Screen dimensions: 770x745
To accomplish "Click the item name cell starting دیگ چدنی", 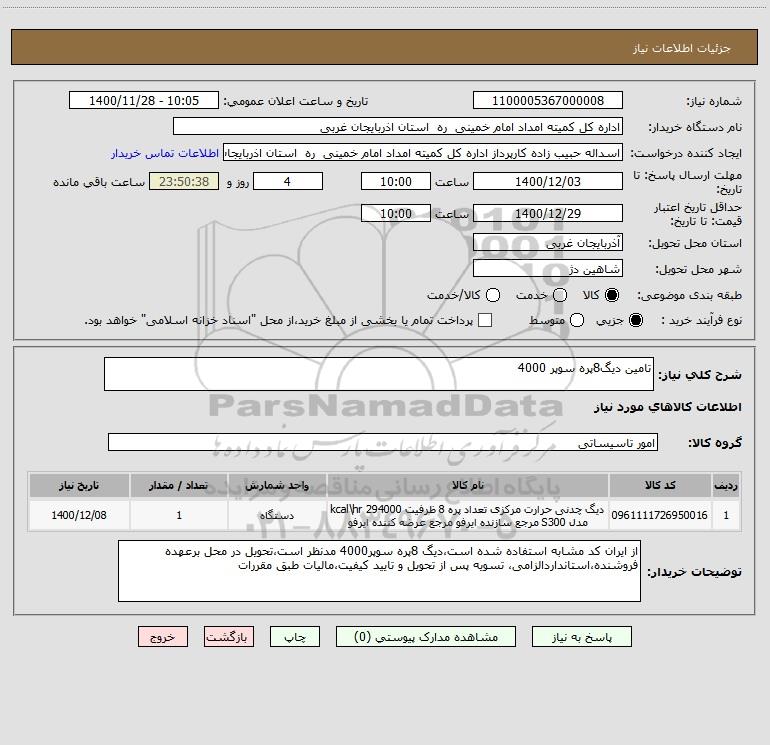I will (x=468, y=515).
